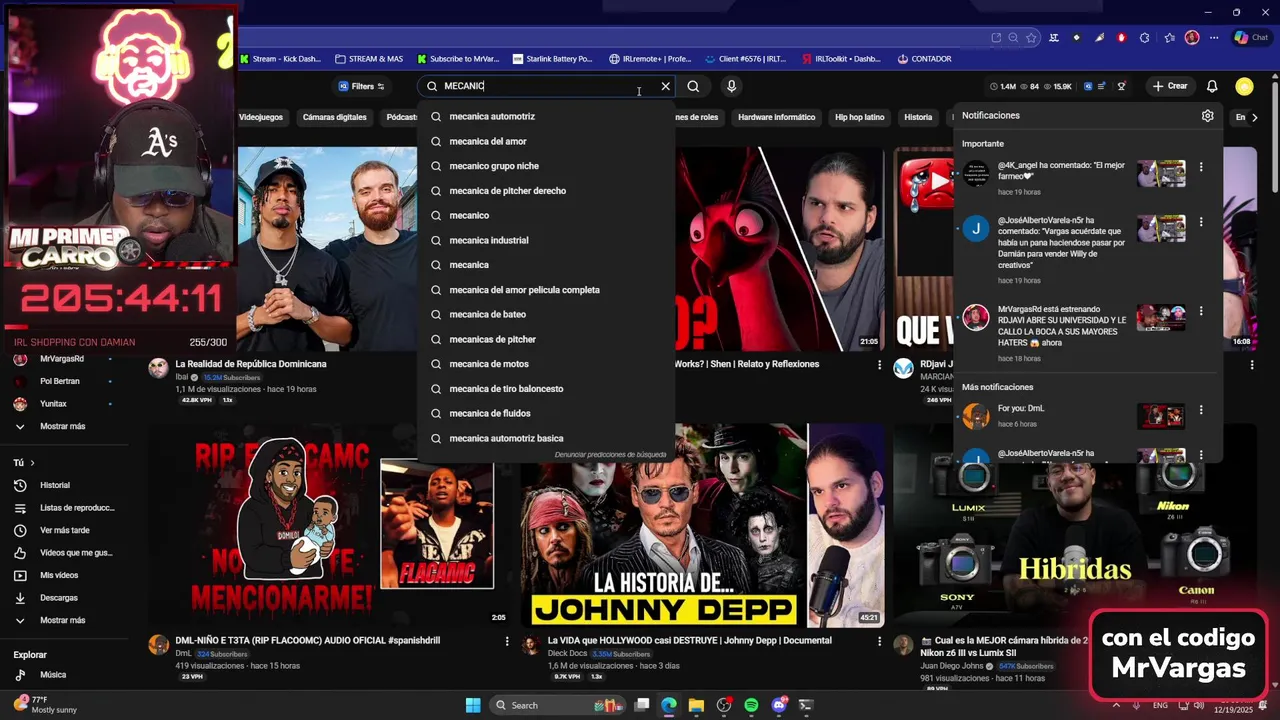Click the magnifier search submit button

tap(693, 86)
